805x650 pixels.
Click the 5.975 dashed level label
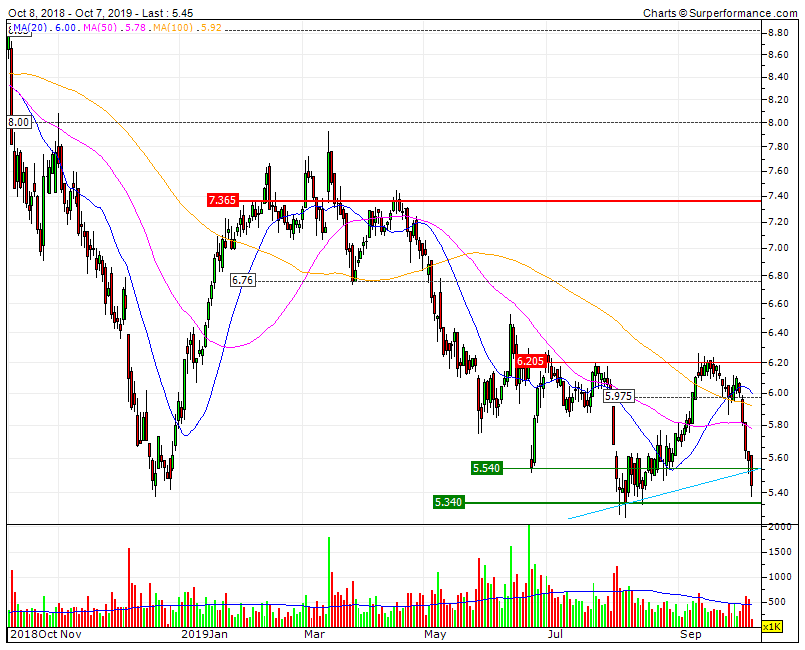618,396
